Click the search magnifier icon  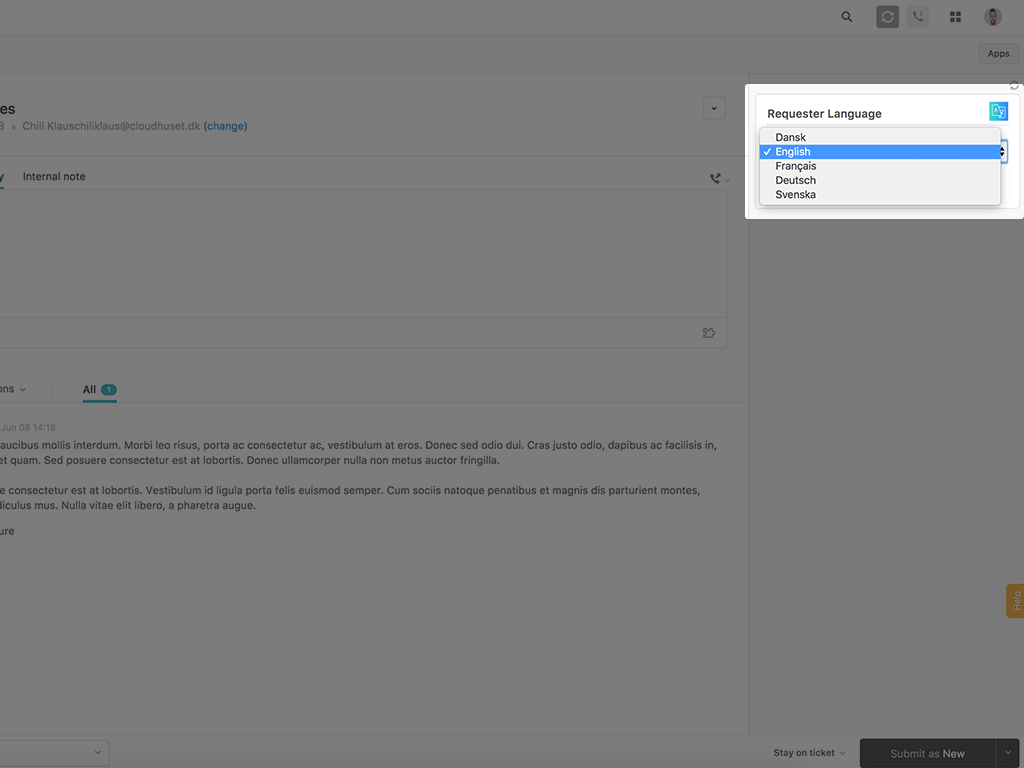coord(847,17)
